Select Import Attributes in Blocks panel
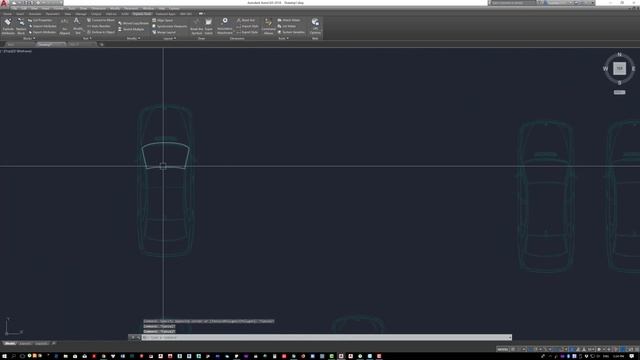640x360 pixels. [42, 26]
